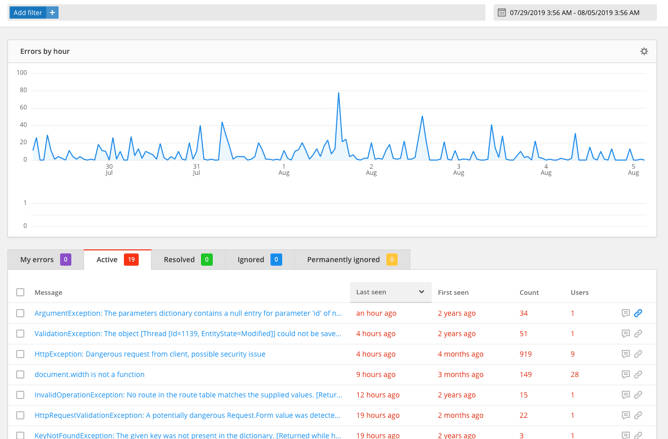The height and width of the screenshot is (439, 668).
Task: Tick the document.width error checkbox
Action: (x=20, y=374)
